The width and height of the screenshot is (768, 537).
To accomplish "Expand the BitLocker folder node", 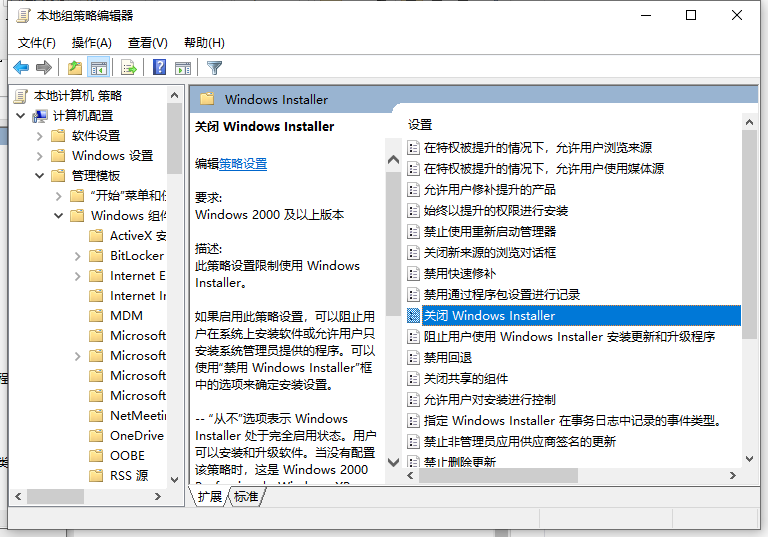I will point(78,256).
